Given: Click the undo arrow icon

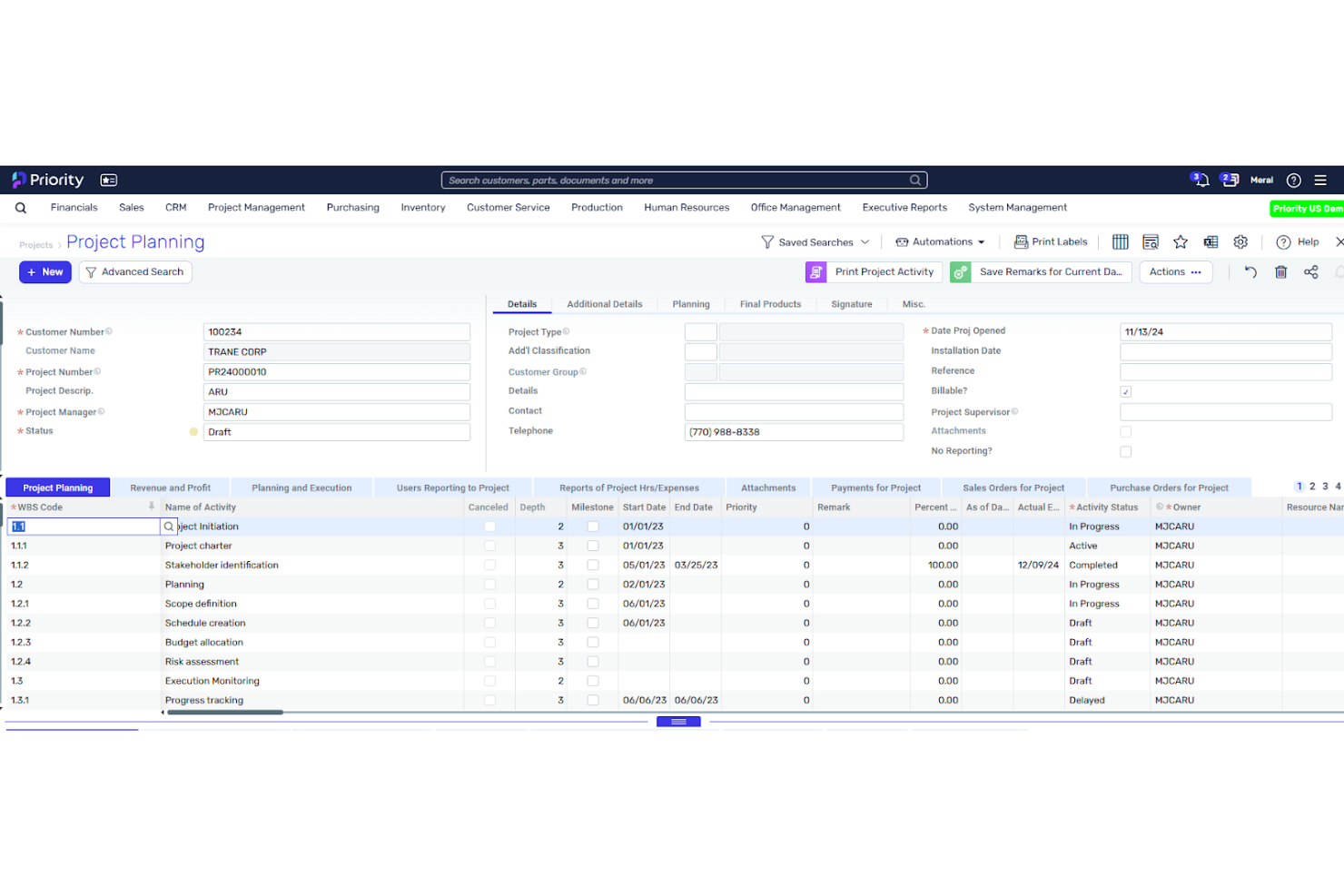Looking at the screenshot, I should (1250, 271).
